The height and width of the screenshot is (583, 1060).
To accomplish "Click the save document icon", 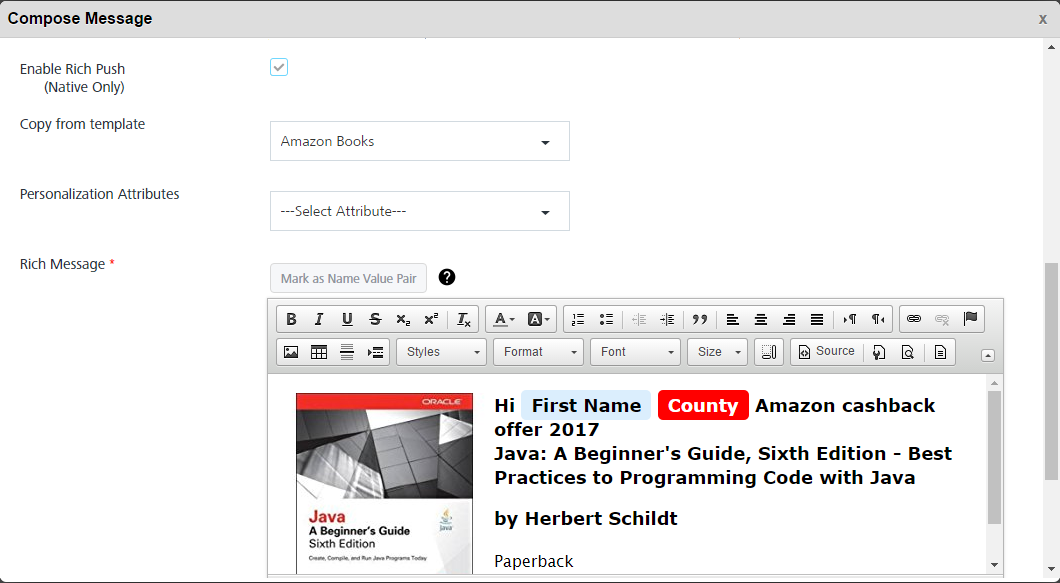I will coord(879,352).
